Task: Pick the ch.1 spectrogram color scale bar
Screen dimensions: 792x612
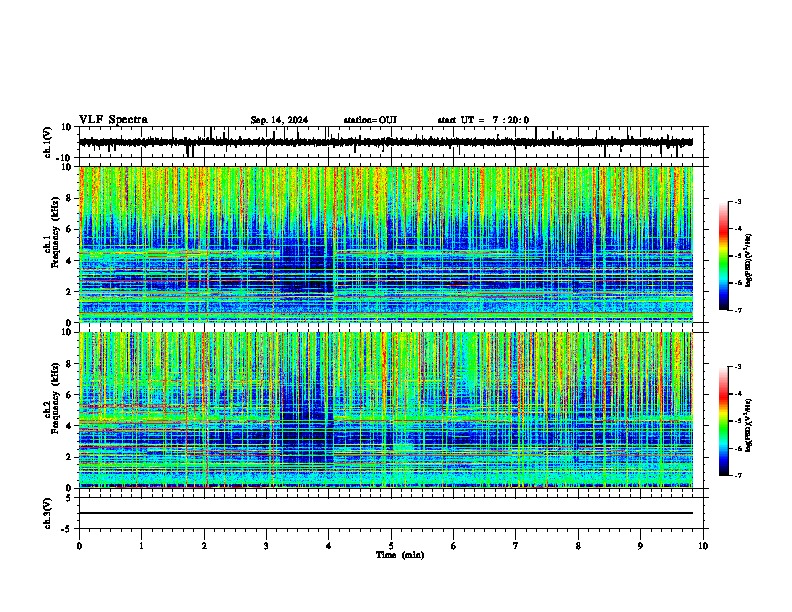Action: (x=723, y=256)
